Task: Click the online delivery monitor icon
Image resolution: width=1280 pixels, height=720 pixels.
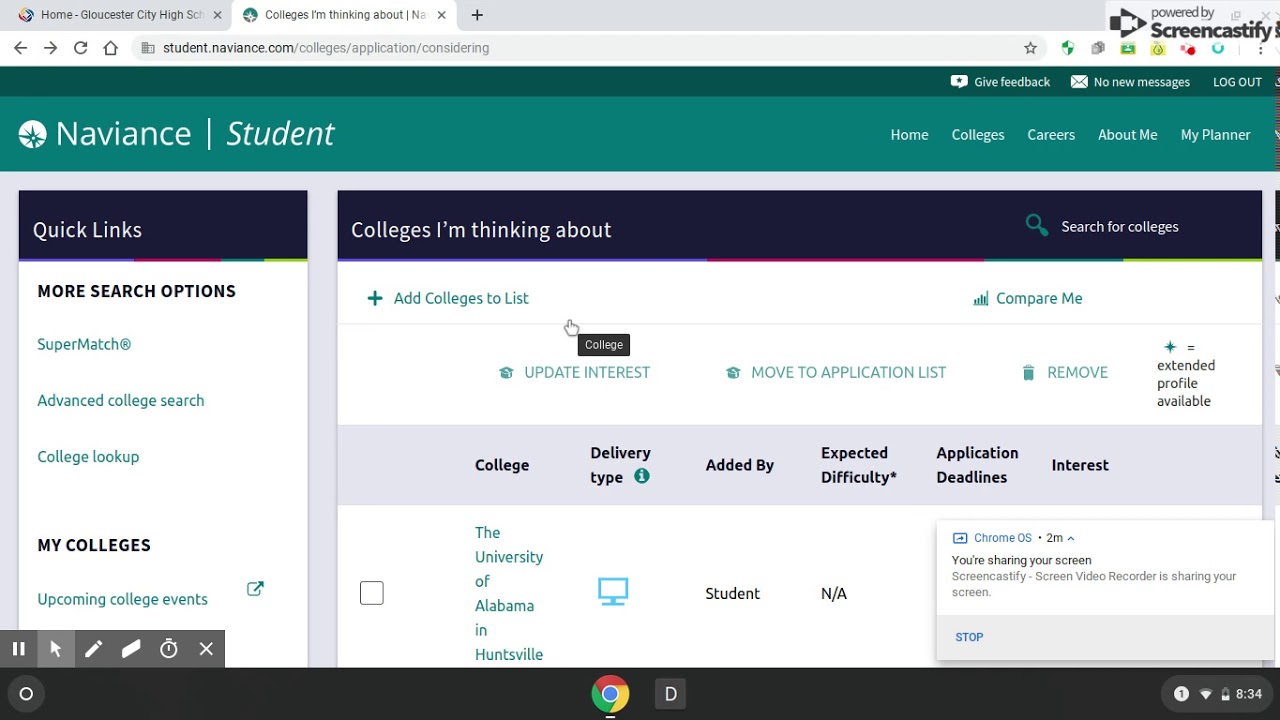Action: point(613,592)
